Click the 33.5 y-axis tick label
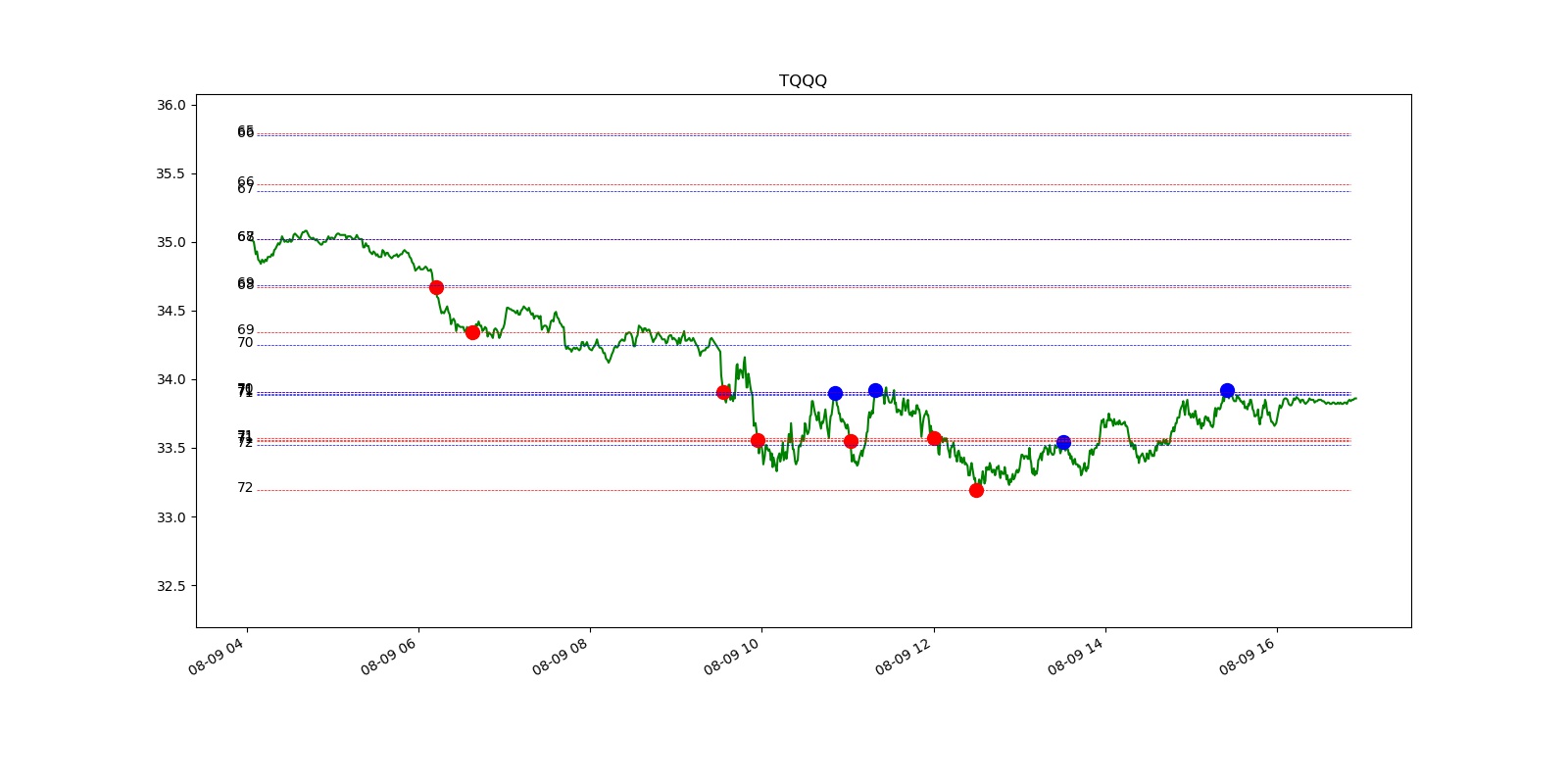This screenshot has height=784, width=1568. [171, 448]
